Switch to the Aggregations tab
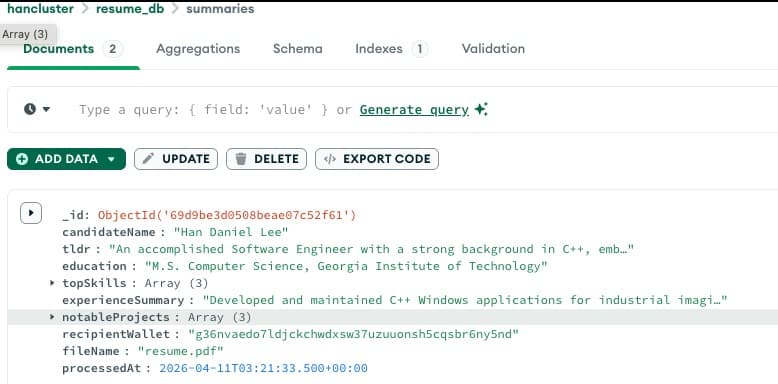Screen dimensions: 778x384 [198, 49]
